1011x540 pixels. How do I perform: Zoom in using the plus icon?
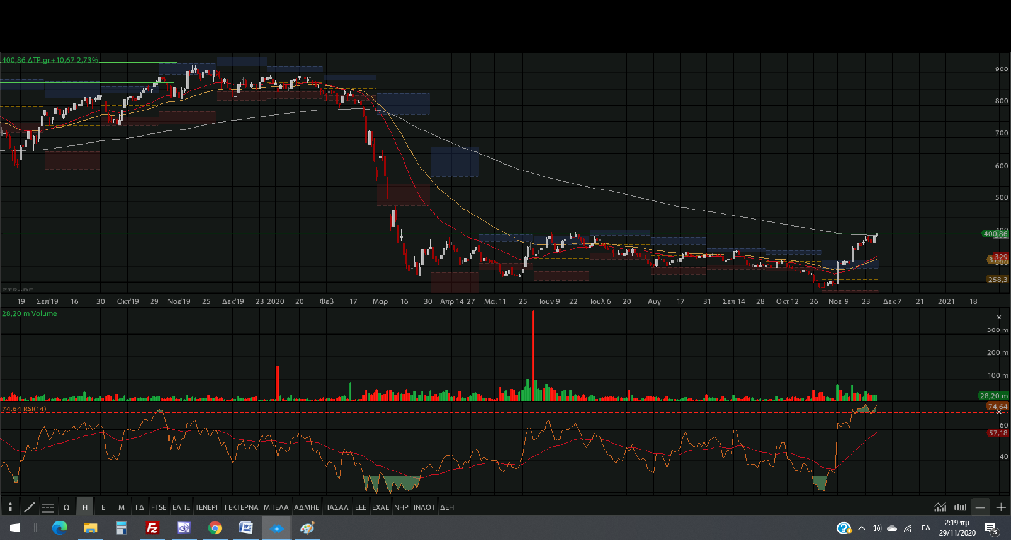pyautogui.click(x=1001, y=507)
